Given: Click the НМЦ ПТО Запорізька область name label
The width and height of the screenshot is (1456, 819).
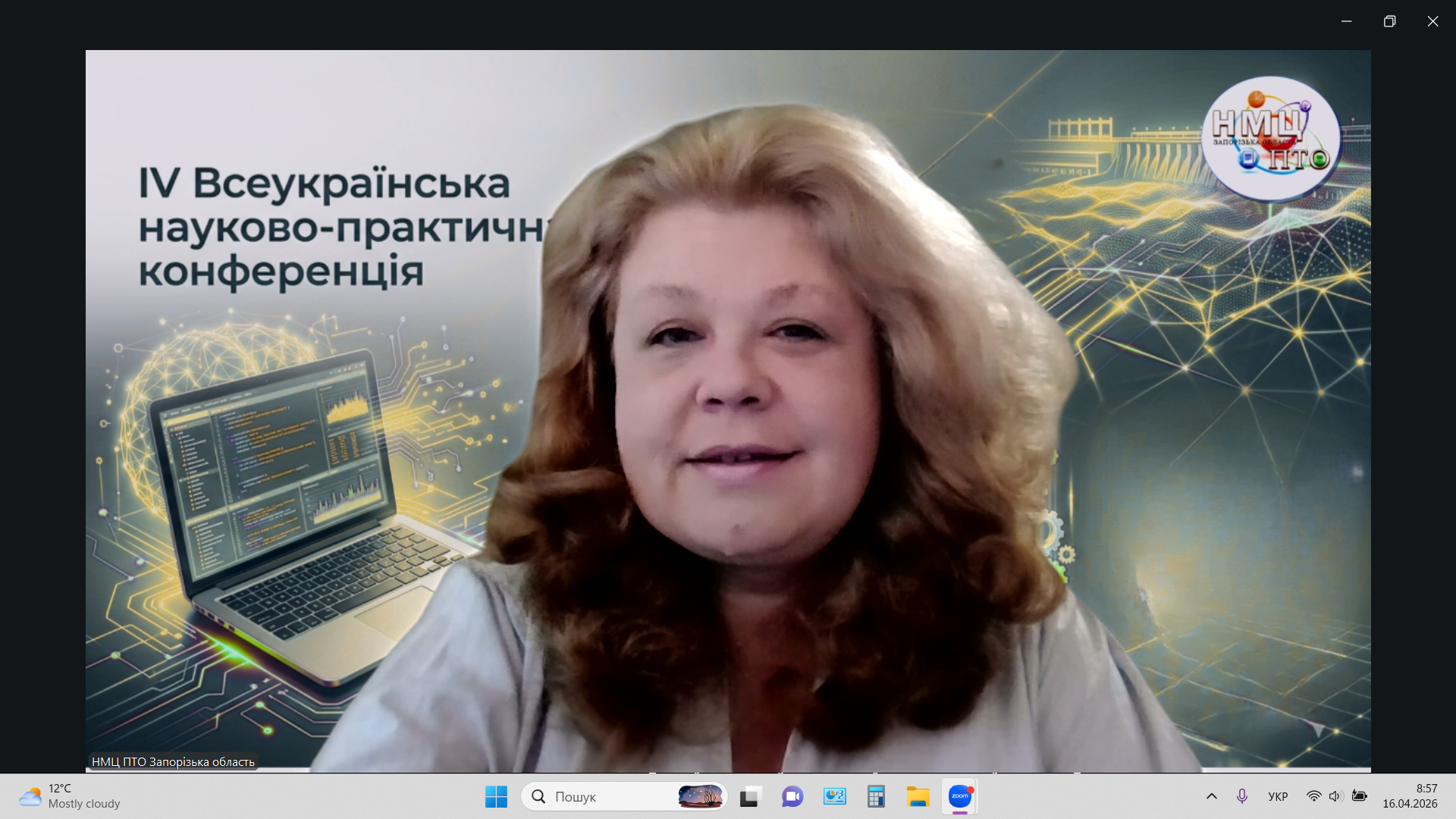Looking at the screenshot, I should pos(173,761).
